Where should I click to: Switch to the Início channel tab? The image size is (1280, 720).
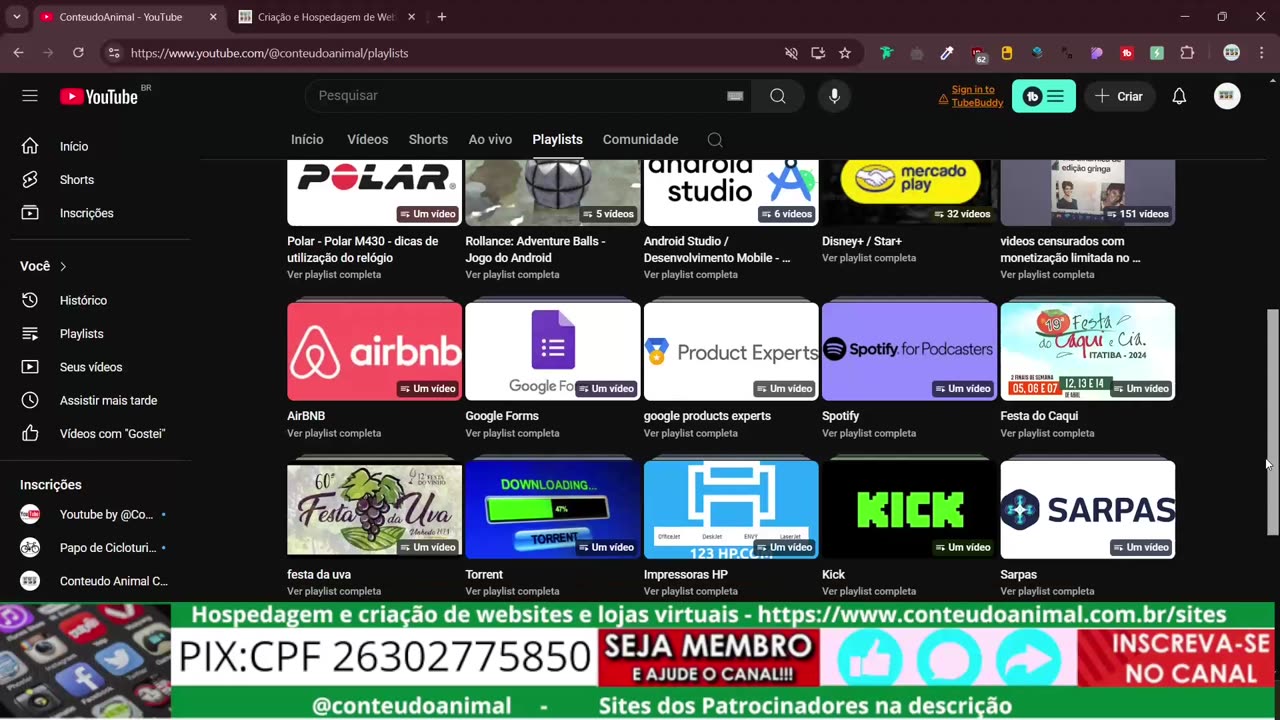[x=307, y=140]
